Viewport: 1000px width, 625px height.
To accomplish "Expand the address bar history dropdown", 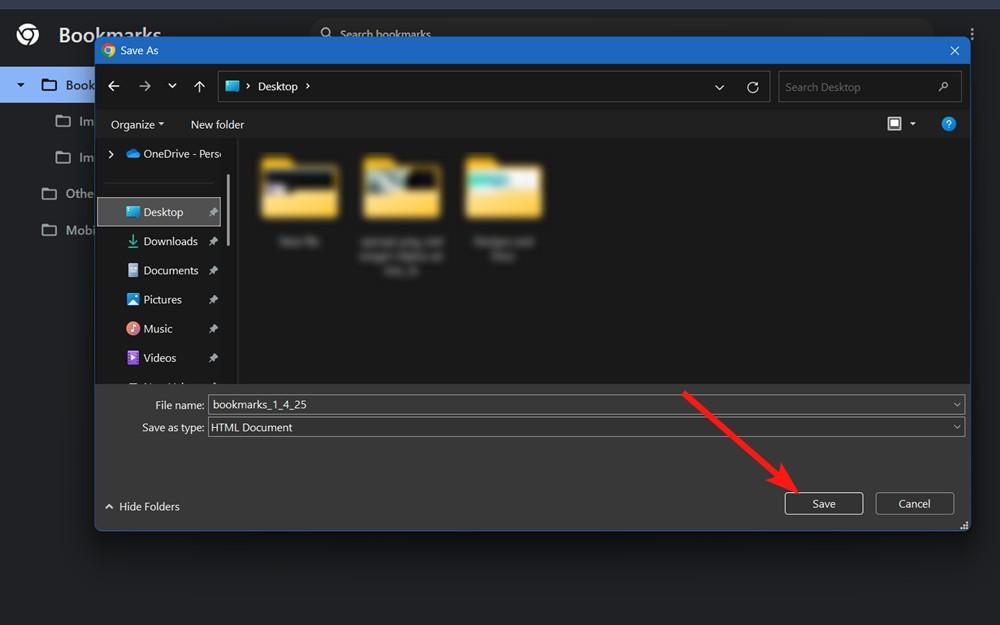I will point(719,87).
